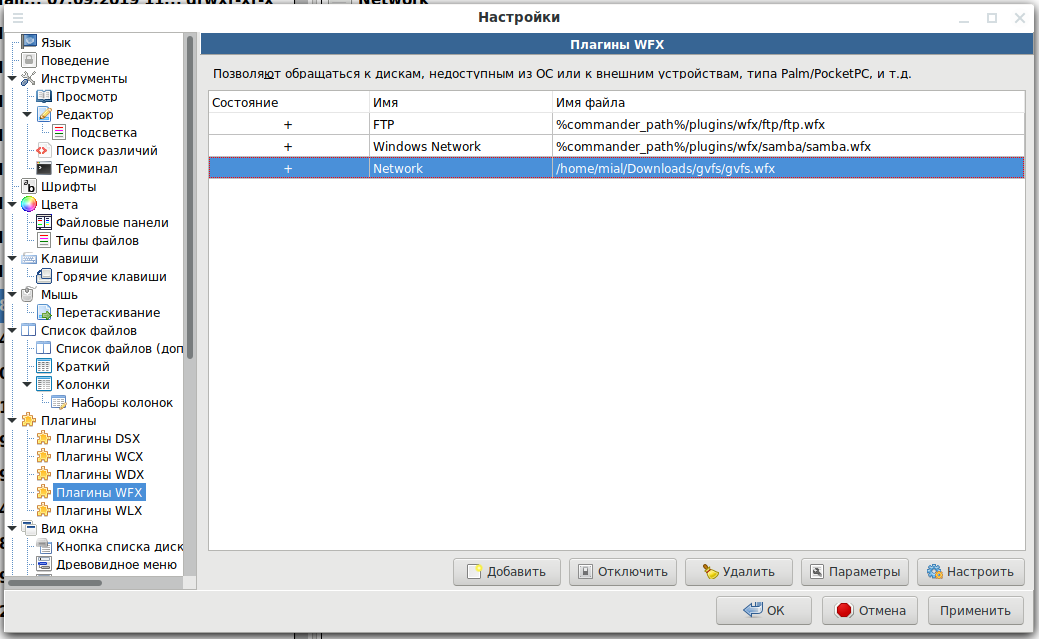Click the Плагины puzzle icon
This screenshot has height=639, width=1039.
tap(28, 420)
